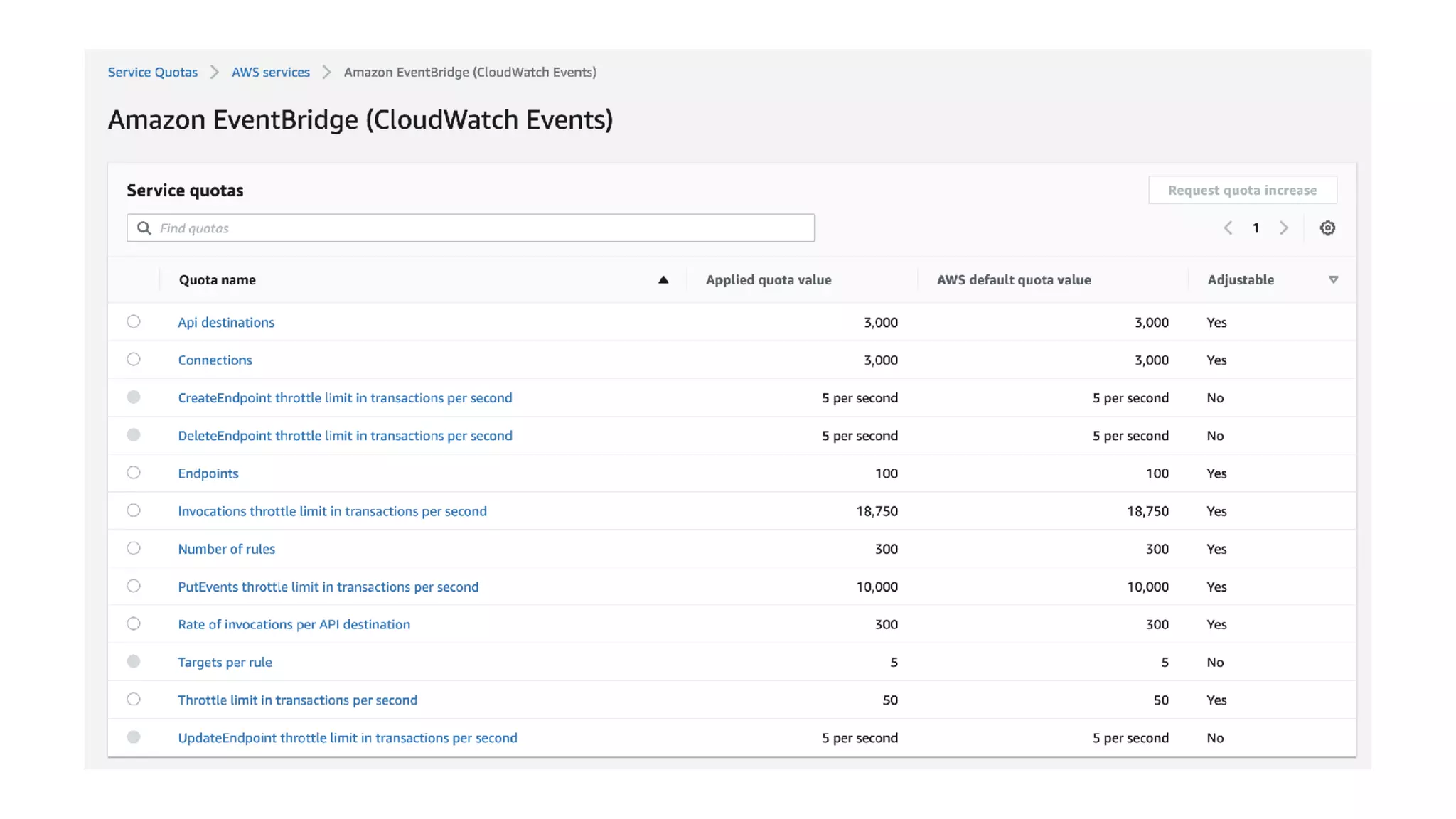The image size is (1456, 819).
Task: Click page number 1 in pagination
Action: click(x=1256, y=228)
